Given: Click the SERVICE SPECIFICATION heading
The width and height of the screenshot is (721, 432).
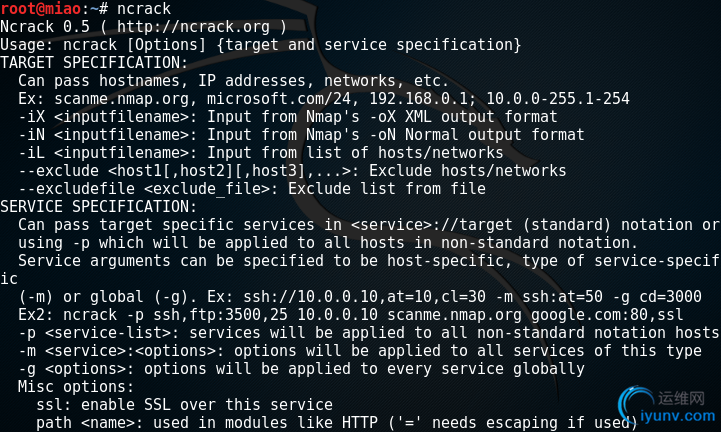Looking at the screenshot, I should click(98, 207).
